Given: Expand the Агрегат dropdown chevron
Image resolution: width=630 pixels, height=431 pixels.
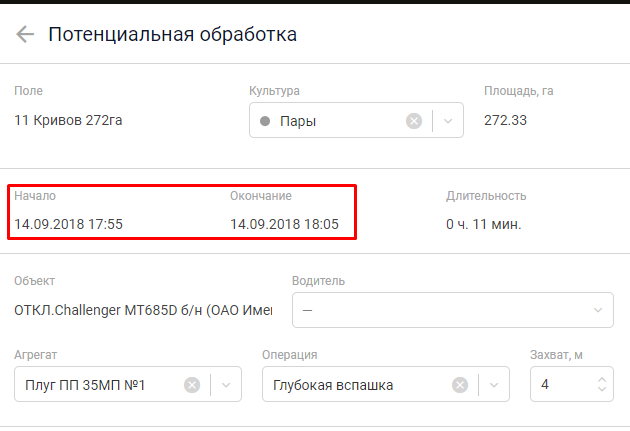Looking at the screenshot, I should 226,385.
